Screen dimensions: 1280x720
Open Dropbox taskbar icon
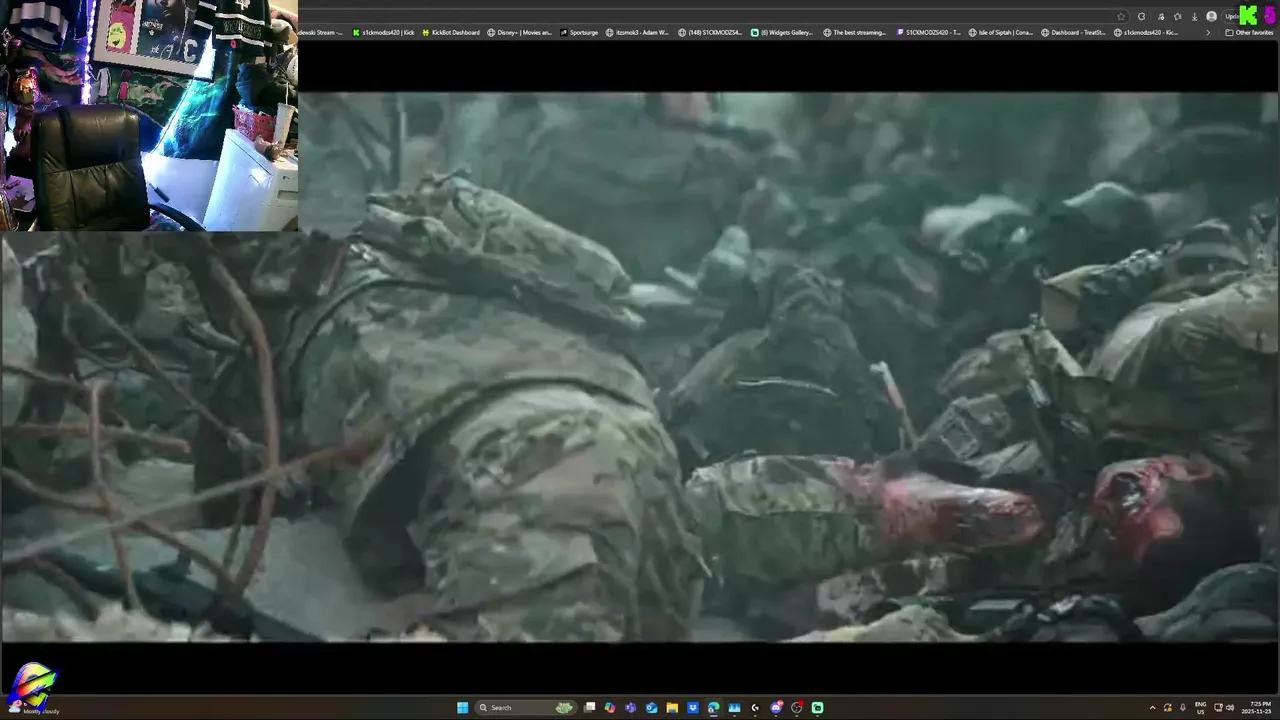pos(693,707)
